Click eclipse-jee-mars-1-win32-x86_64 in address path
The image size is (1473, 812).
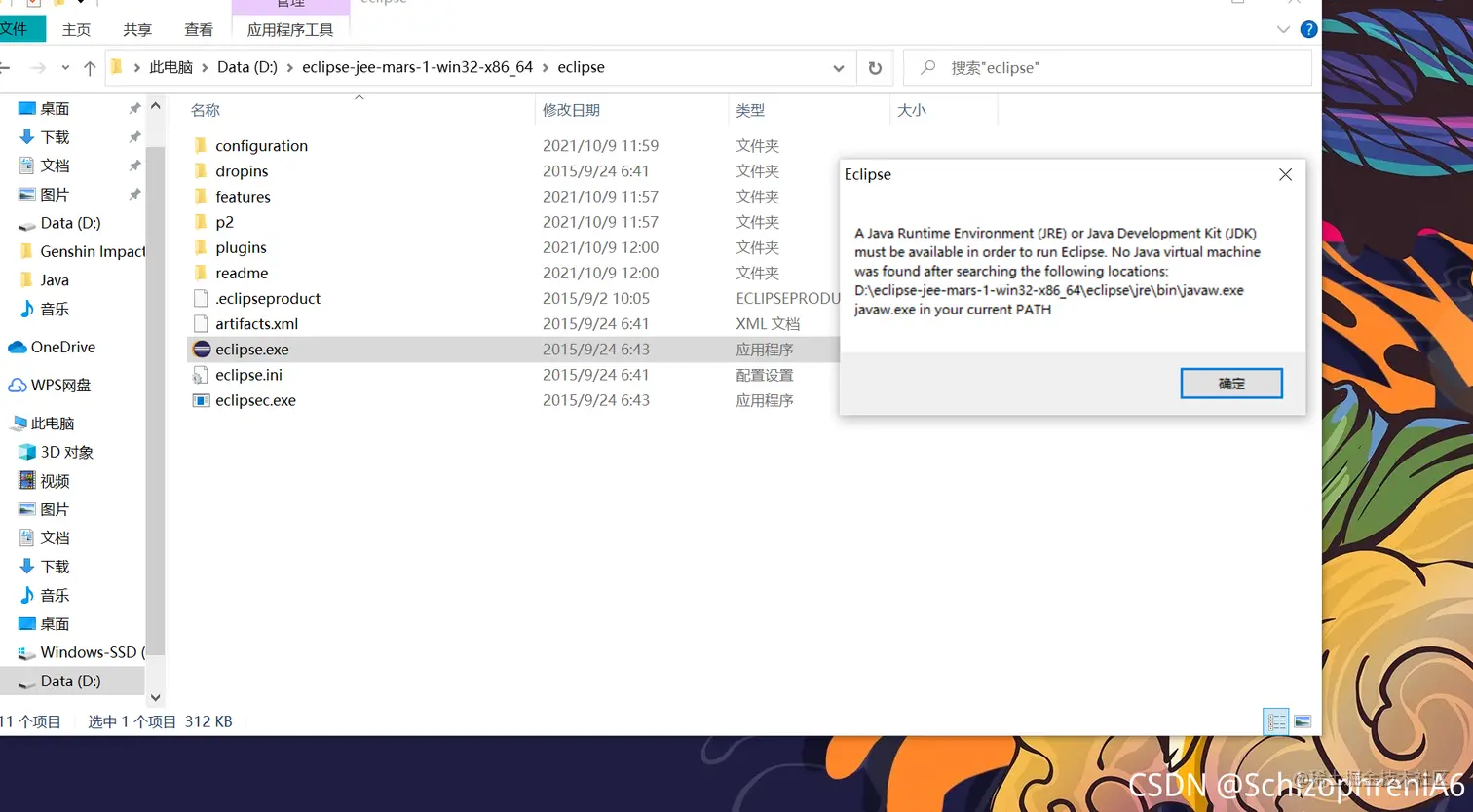tap(418, 68)
